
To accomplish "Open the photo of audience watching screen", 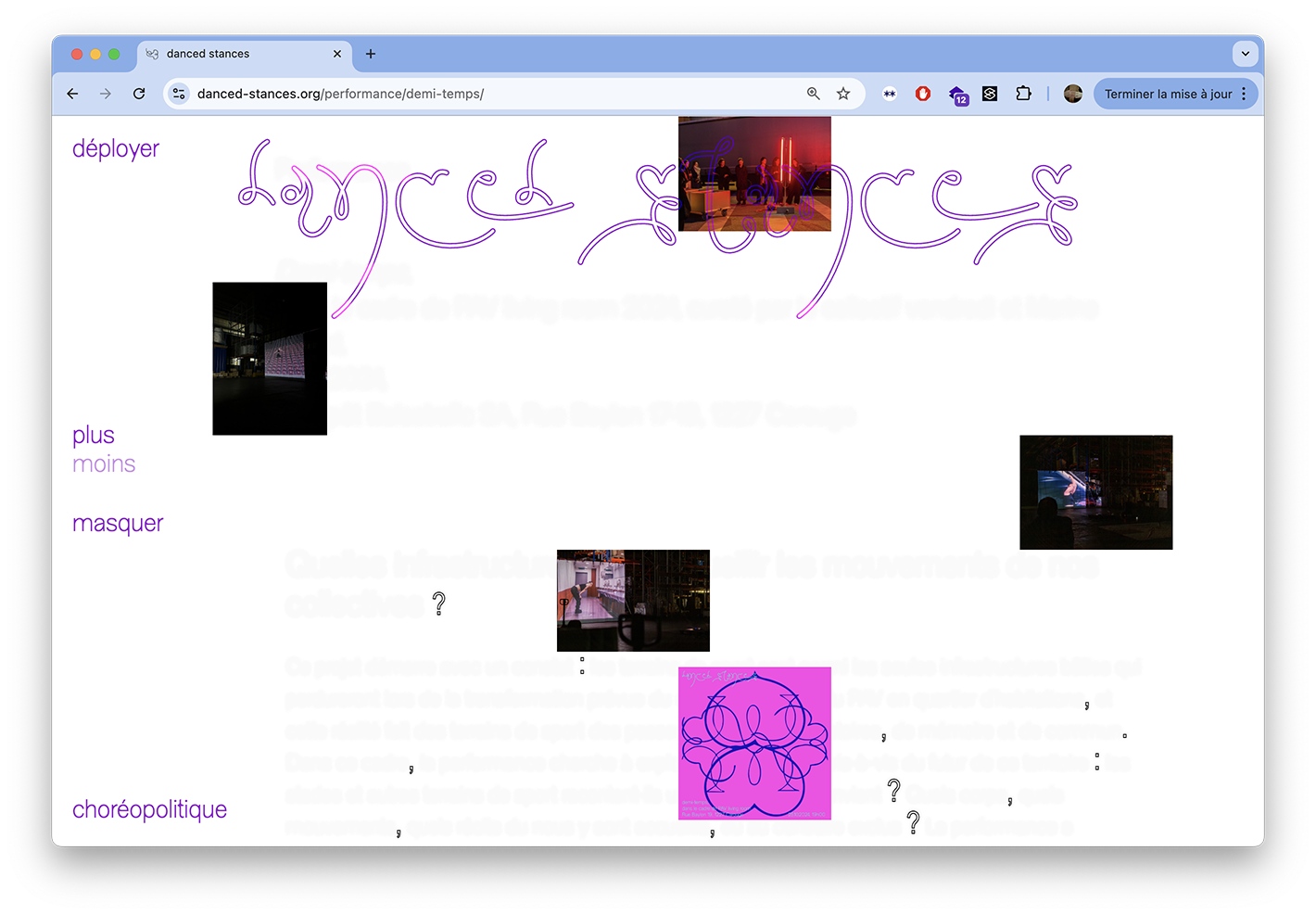I will point(1096,492).
